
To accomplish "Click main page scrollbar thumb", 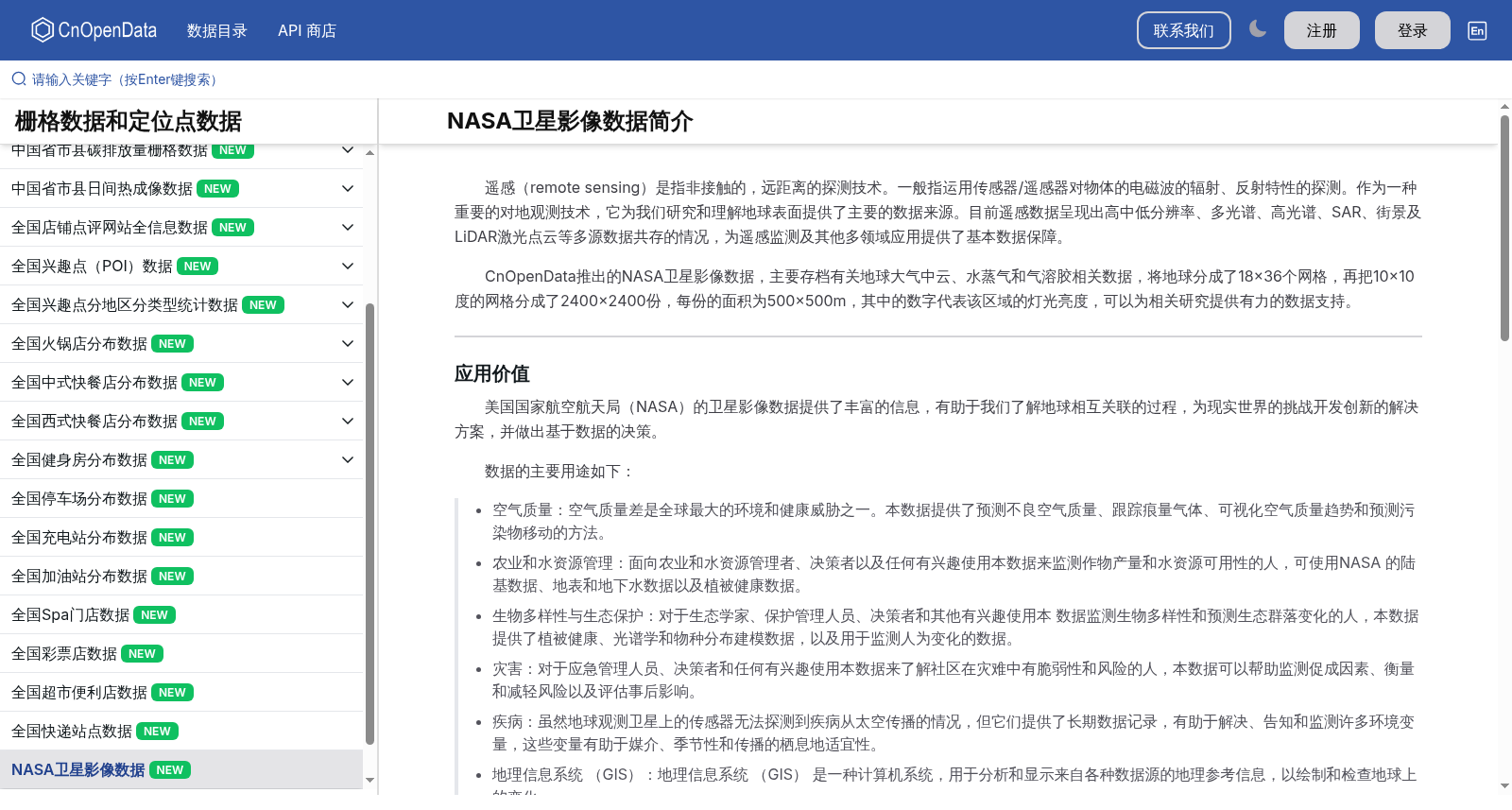I will 1505,228.
